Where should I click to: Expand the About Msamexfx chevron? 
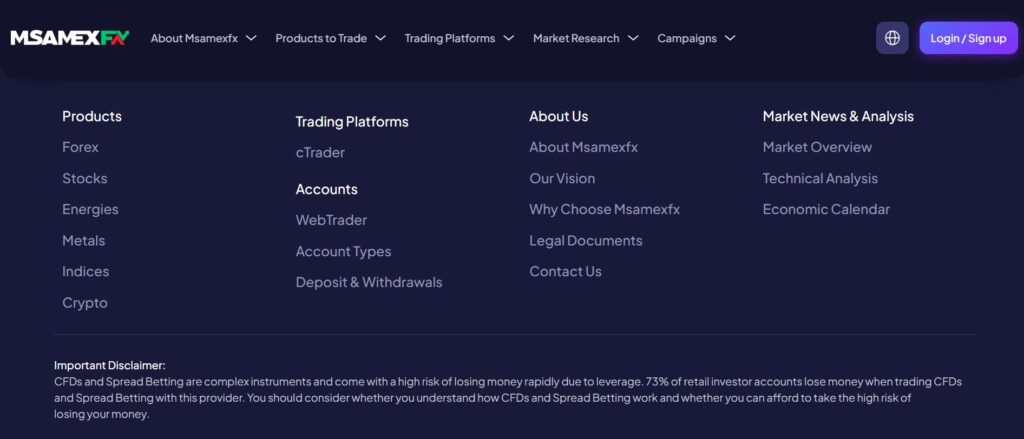tap(251, 38)
